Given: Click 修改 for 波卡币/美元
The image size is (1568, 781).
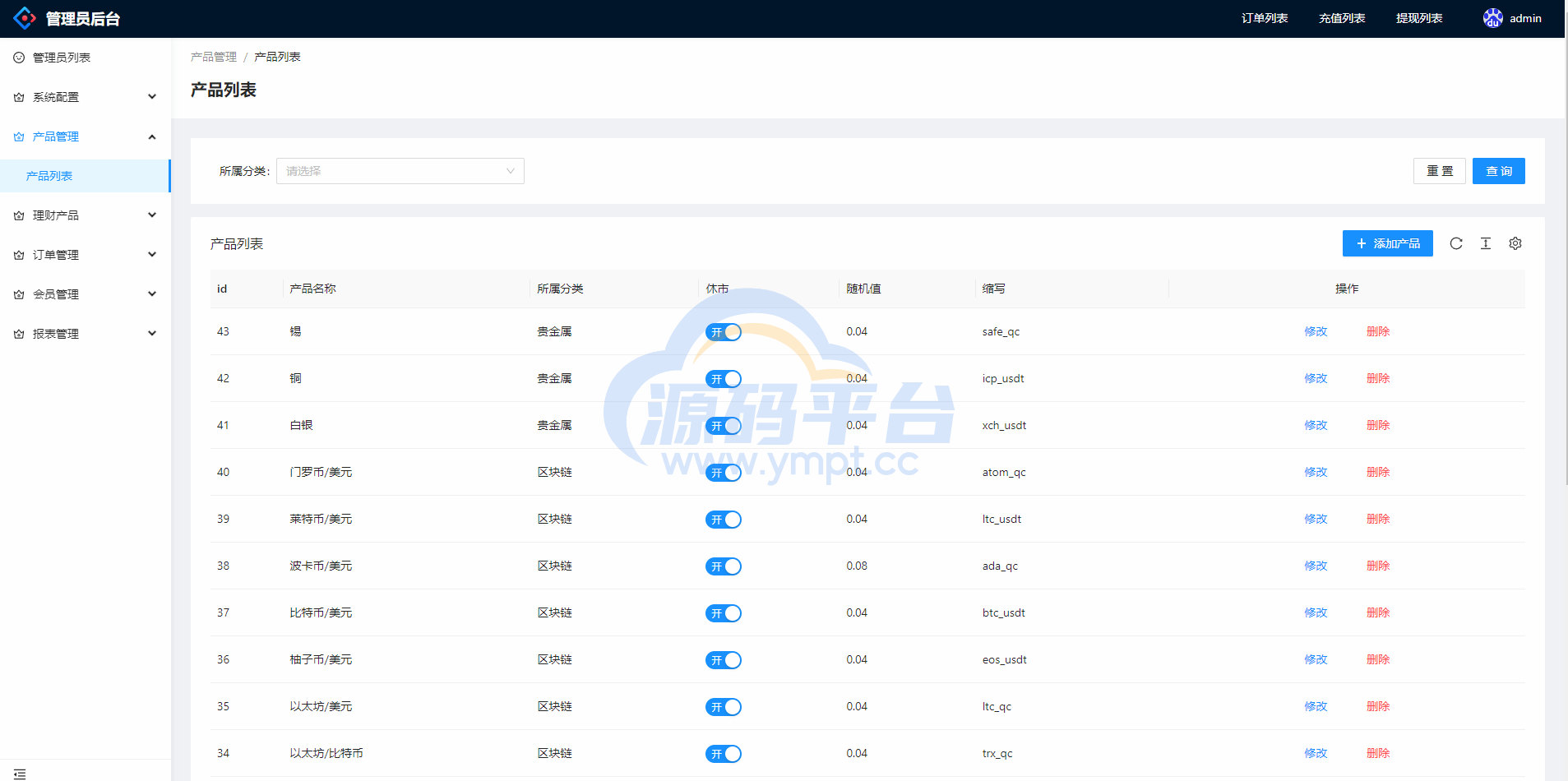Looking at the screenshot, I should (x=1316, y=566).
